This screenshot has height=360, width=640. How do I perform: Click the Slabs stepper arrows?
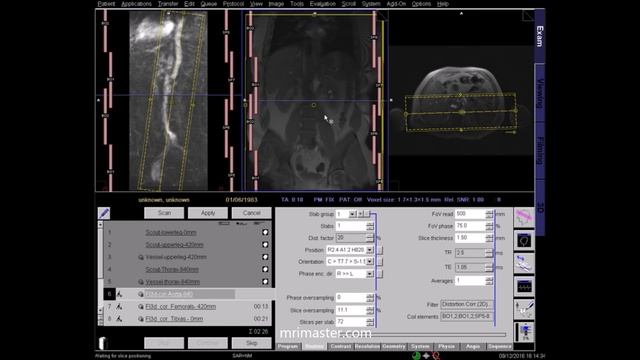tap(370, 226)
